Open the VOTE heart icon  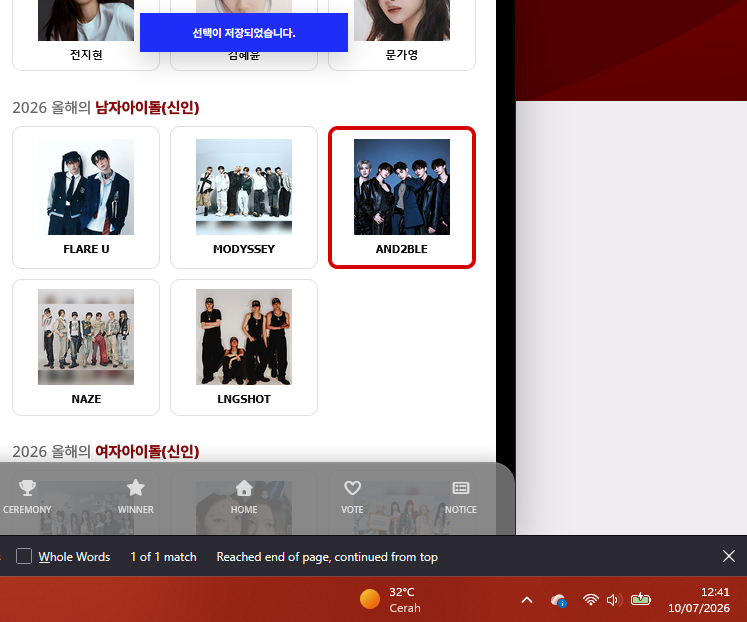[353, 488]
